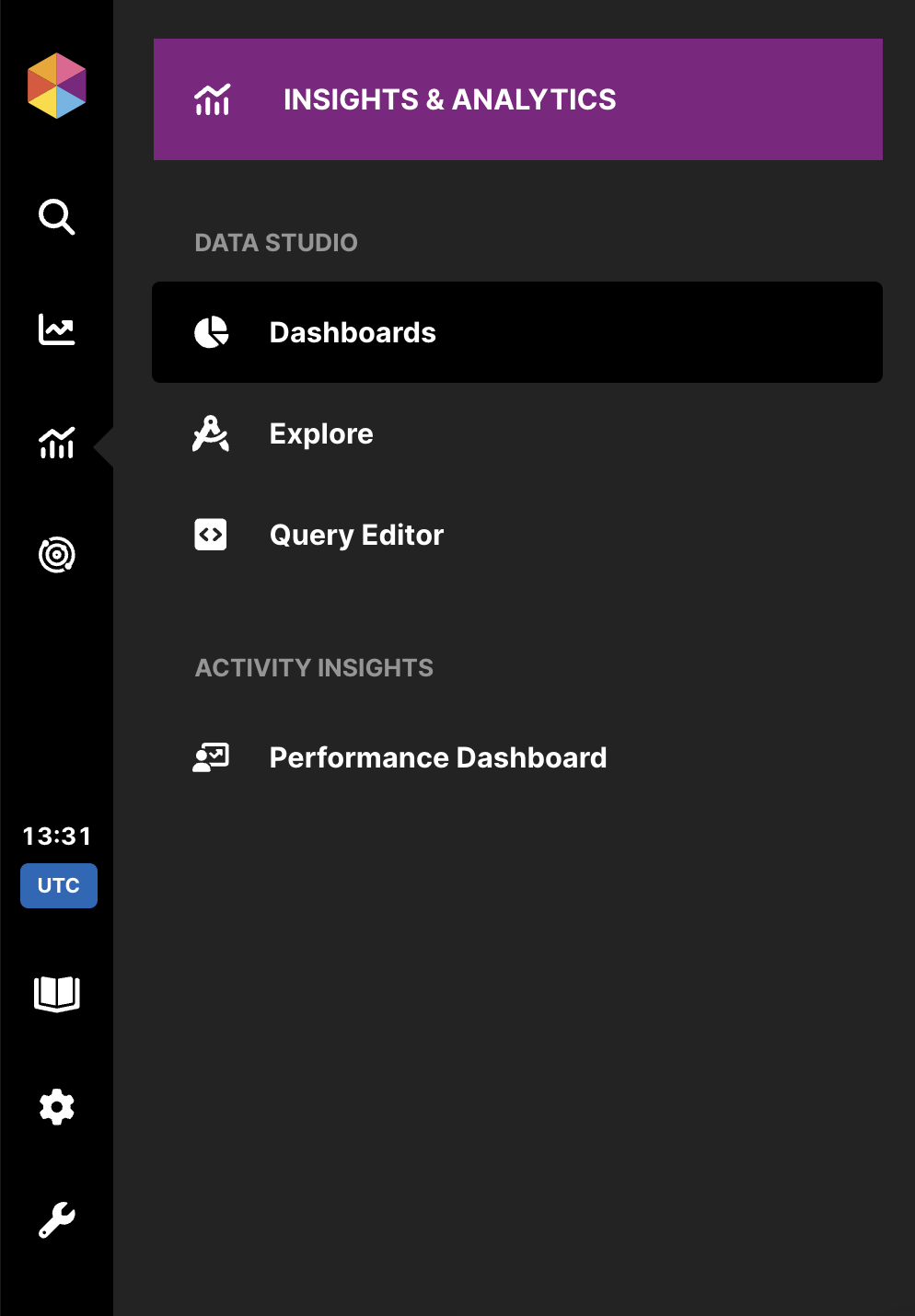Viewport: 915px width, 1316px height.
Task: Open settings via the gear icon
Action: 57,1107
